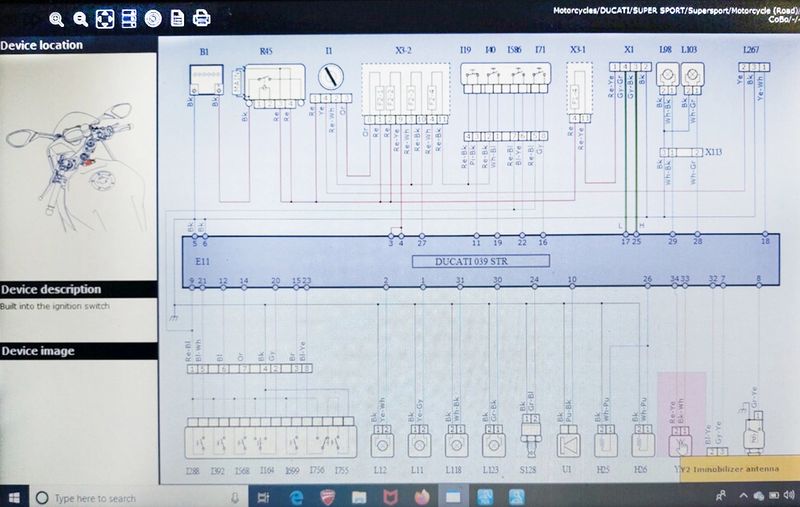Open Windows Task View
The image size is (800, 507).
[263, 498]
